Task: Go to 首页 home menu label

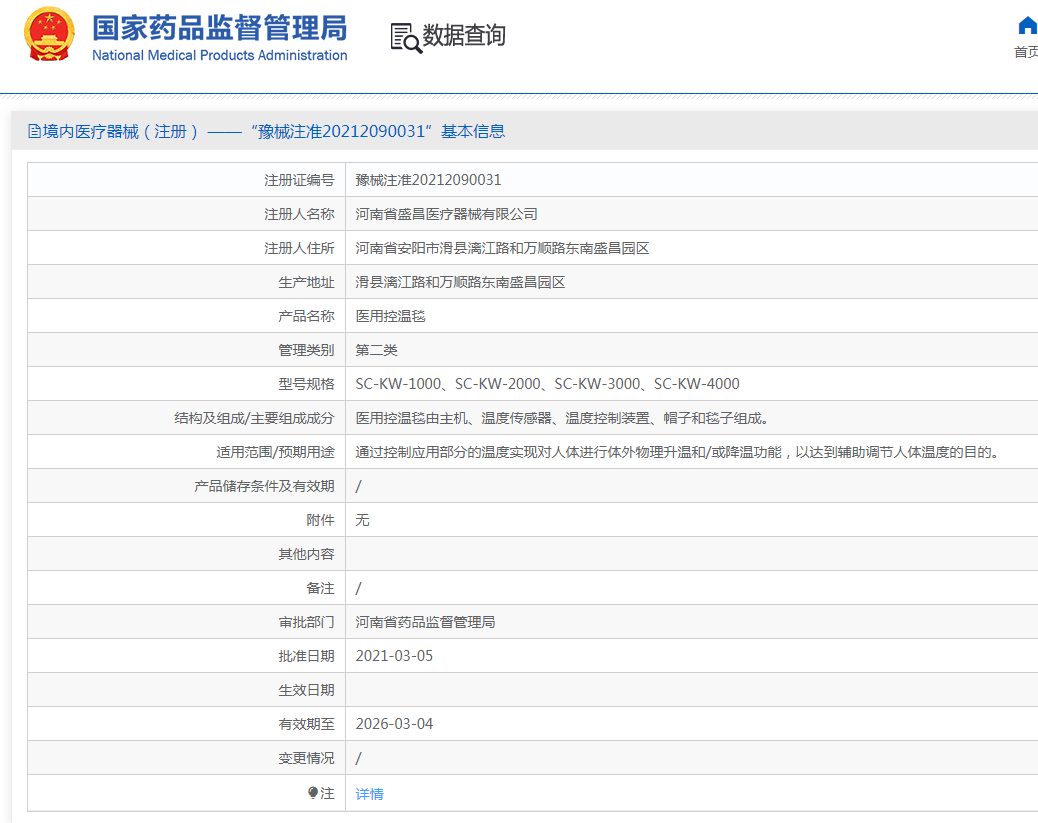Action: point(1026,52)
